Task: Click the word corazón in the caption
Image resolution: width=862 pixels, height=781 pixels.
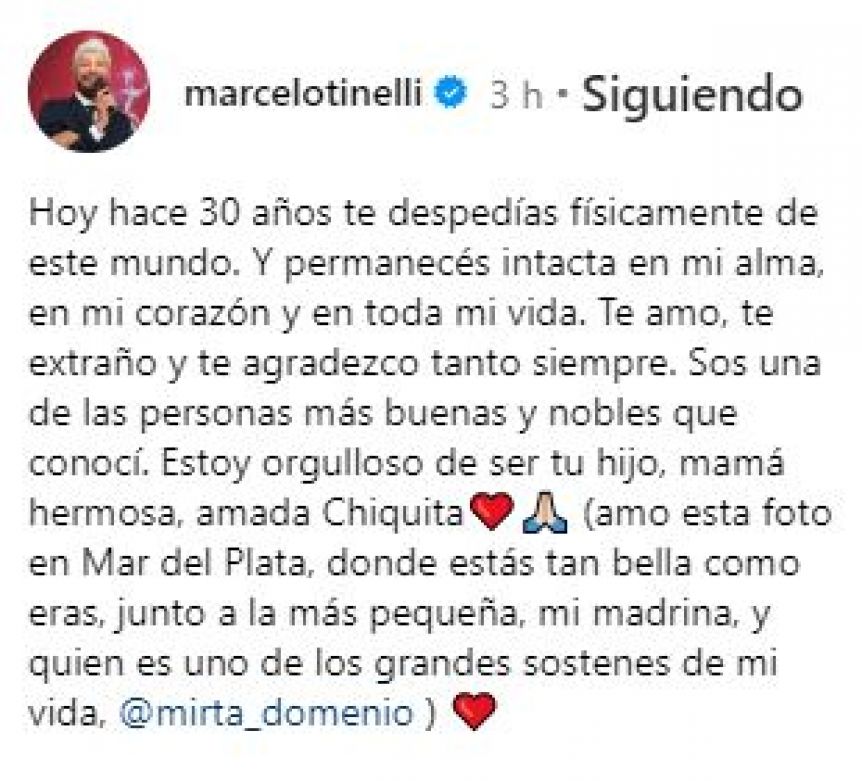Action: coord(211,314)
